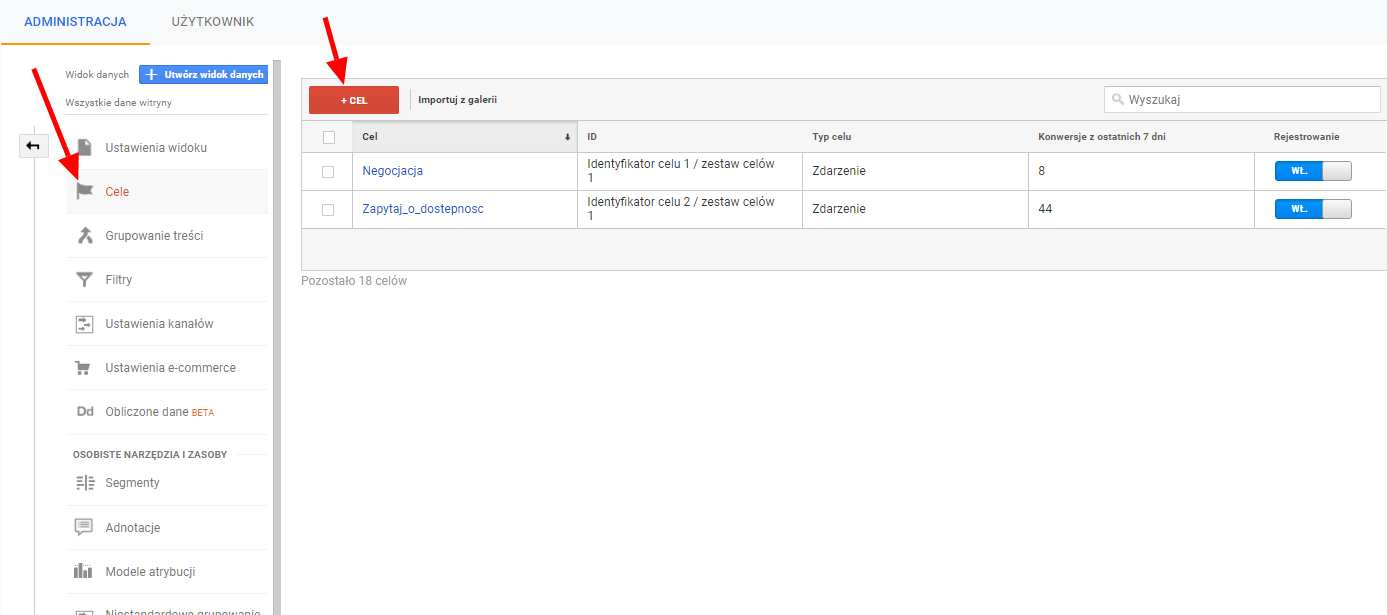This screenshot has width=1387, height=615.
Task: Click the Pozostało 18 celów text
Action: 354,281
